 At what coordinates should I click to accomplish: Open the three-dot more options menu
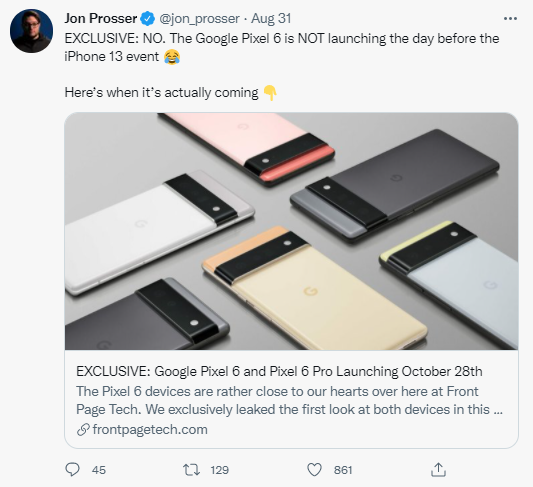(510, 19)
